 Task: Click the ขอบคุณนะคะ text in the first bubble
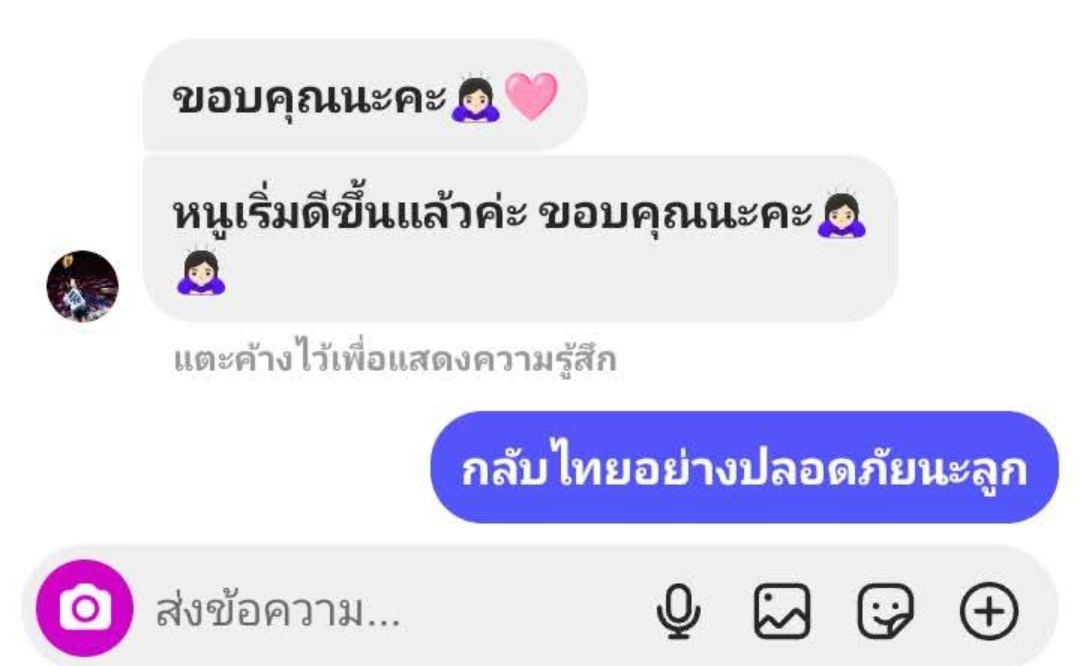[309, 98]
